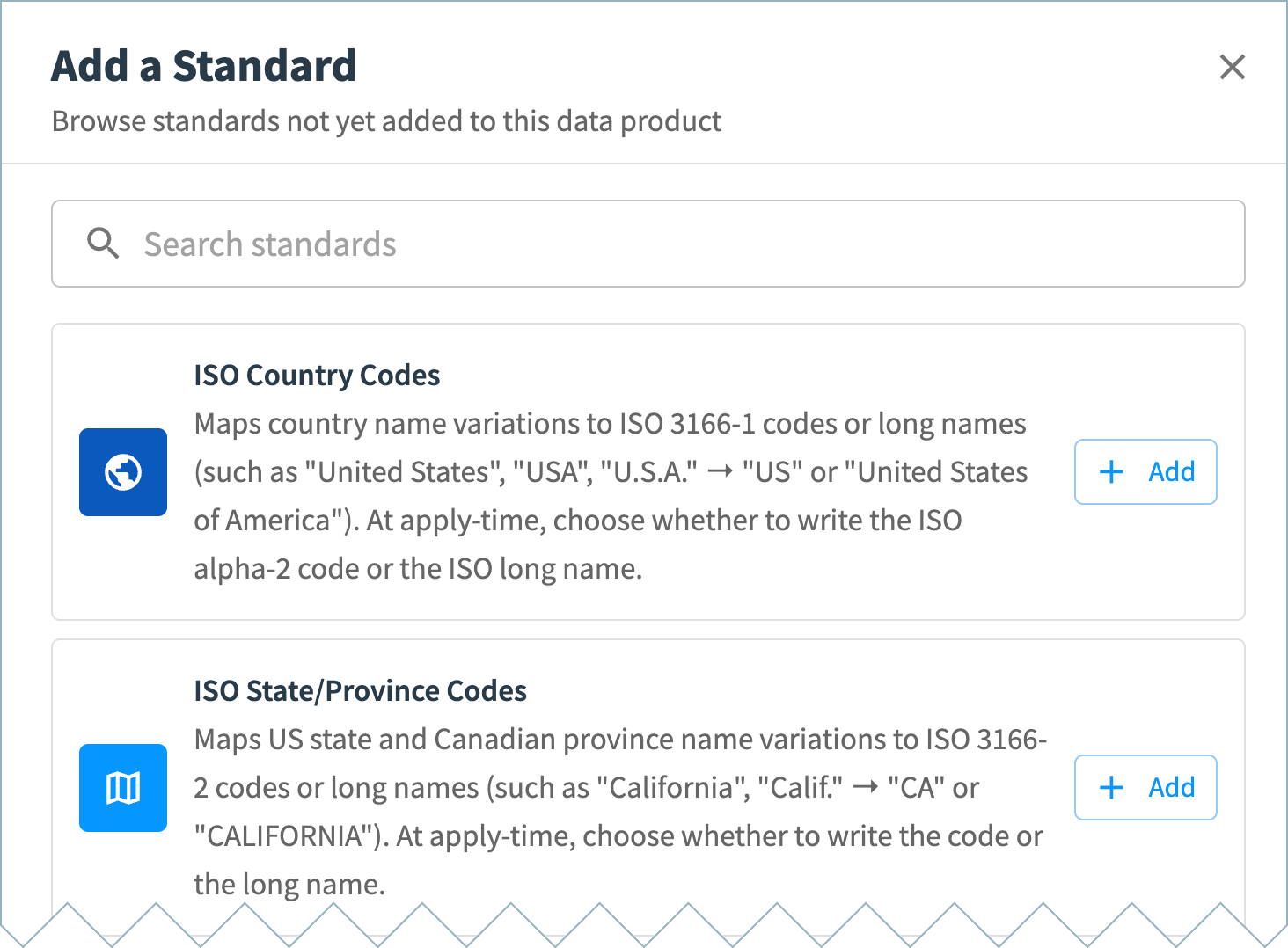Click the Browse standards subtitle text

click(386, 120)
